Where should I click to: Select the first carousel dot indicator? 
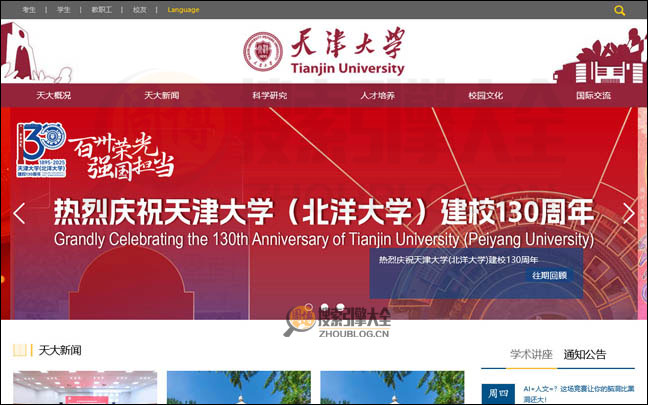pyautogui.click(x=309, y=307)
